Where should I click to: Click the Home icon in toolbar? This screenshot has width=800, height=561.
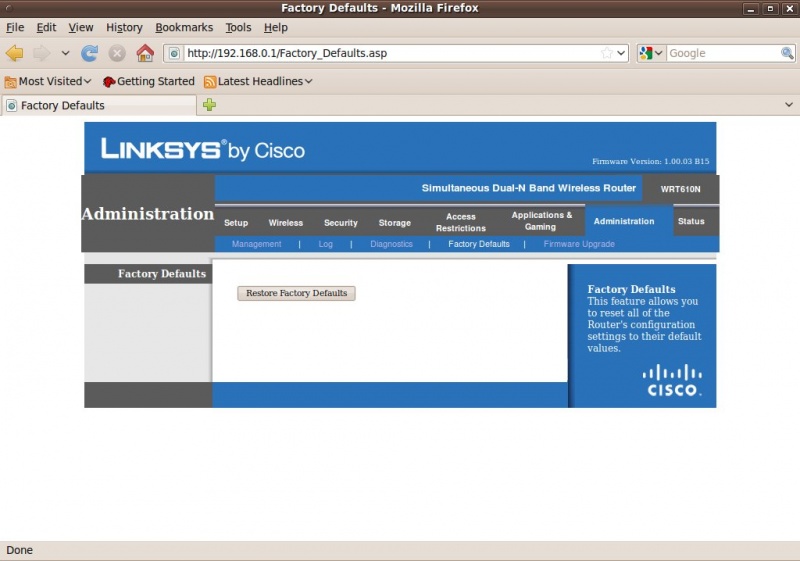point(145,53)
